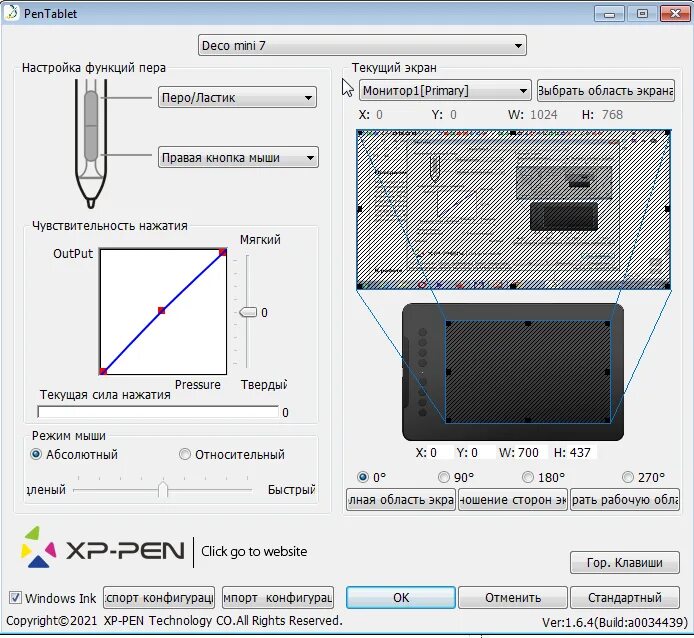Click the current pressure progress bar

click(158, 412)
